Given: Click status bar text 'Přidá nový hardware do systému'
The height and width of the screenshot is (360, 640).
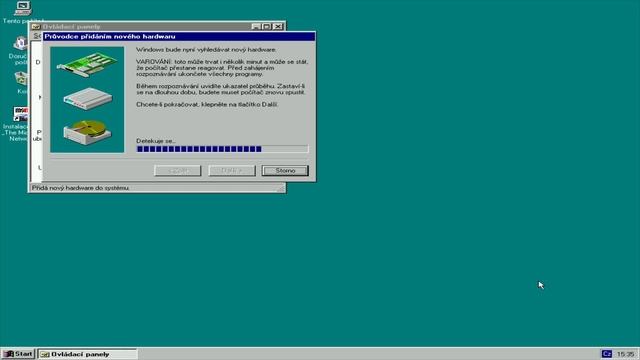Looking at the screenshot, I should pyautogui.click(x=80, y=188).
